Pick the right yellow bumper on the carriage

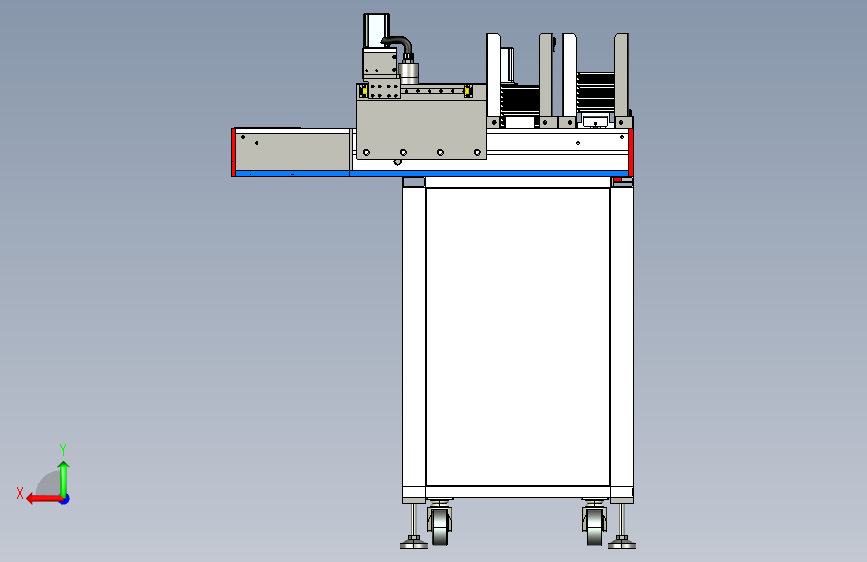pyautogui.click(x=468, y=91)
